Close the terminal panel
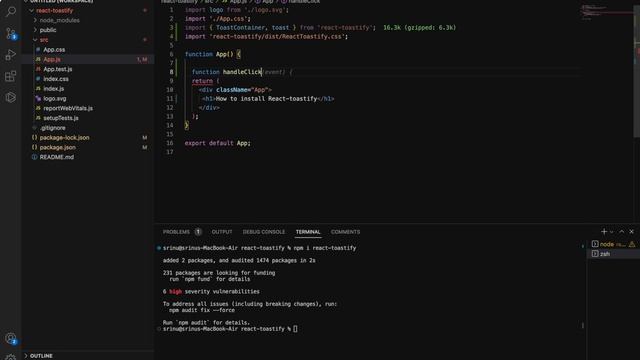The image size is (640, 360). pos(631,232)
